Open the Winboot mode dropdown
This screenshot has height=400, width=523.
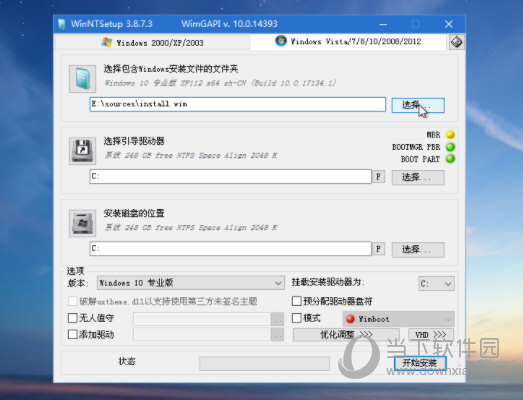(398, 319)
